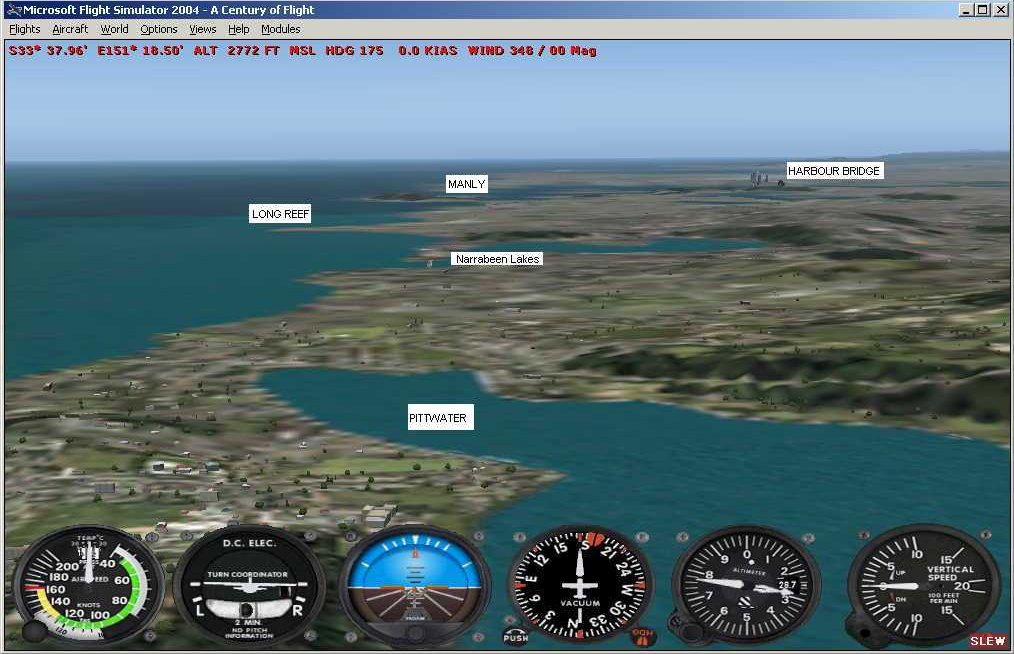Click the heading bug knob on gyro
This screenshot has width=1014, height=654.
click(x=643, y=636)
